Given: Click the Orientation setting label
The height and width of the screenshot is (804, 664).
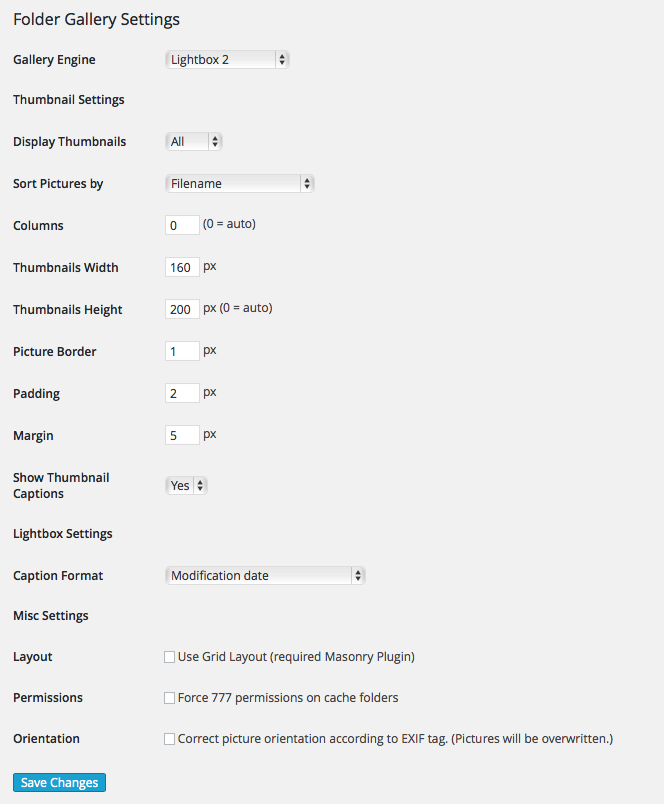Looking at the screenshot, I should 46,739.
